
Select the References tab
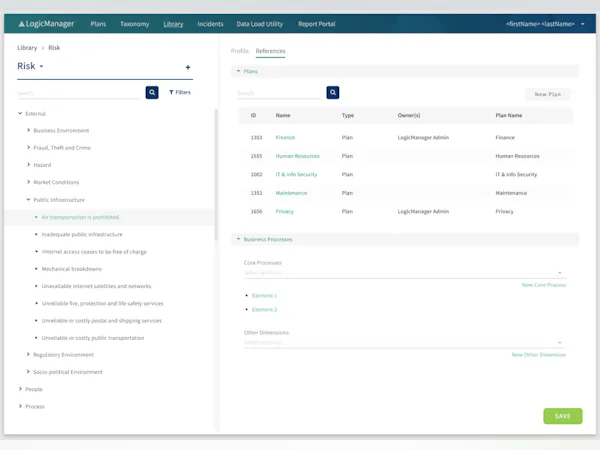pos(271,51)
